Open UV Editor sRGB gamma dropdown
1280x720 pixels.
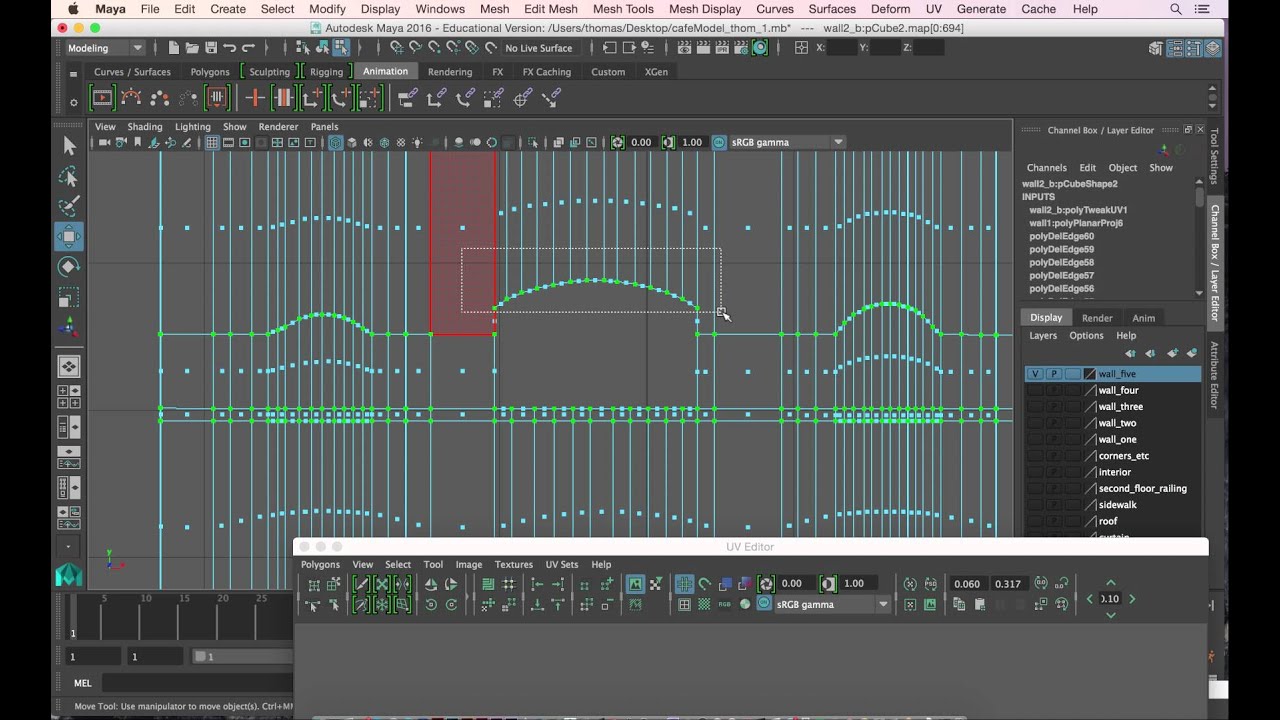tap(833, 604)
